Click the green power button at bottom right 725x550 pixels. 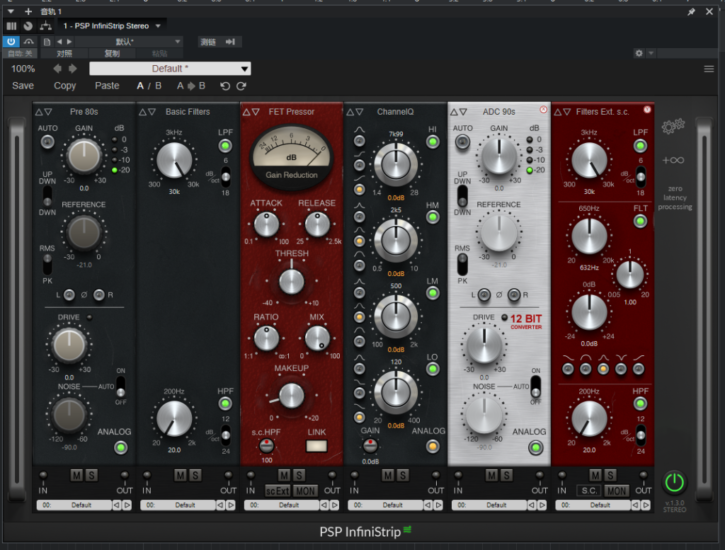(675, 482)
